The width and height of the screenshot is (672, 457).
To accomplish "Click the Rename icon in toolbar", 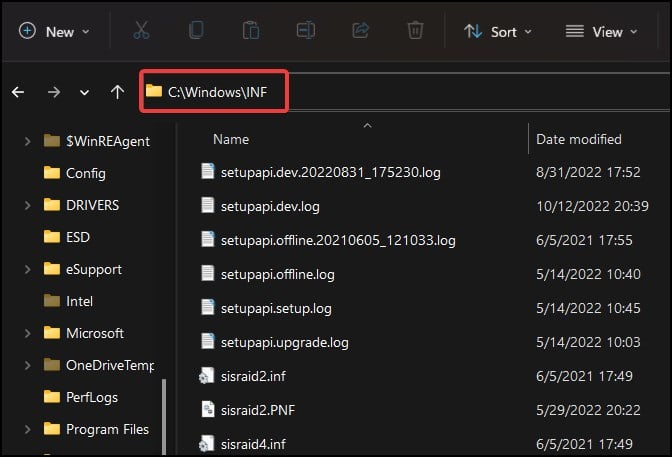I will click(x=306, y=31).
